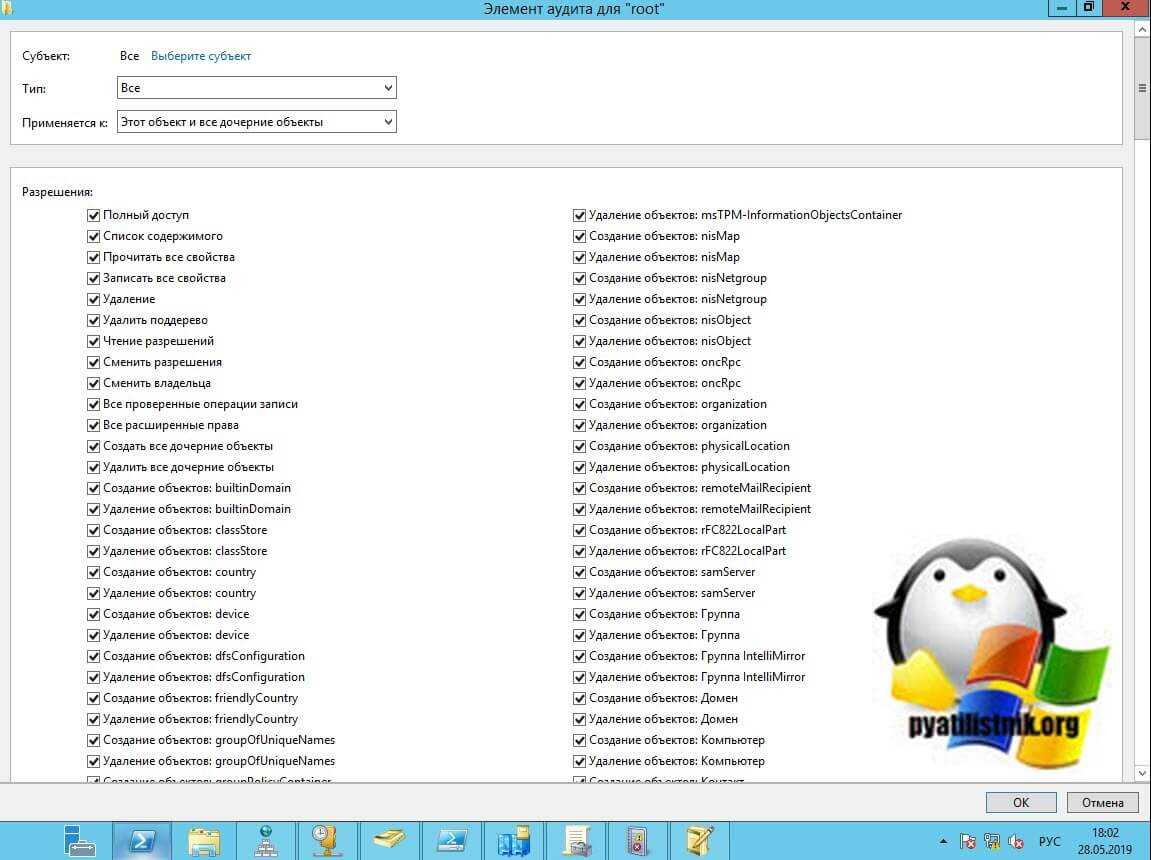Click the yellow book taskbar icon
The width and height of the screenshot is (1151, 860).
pos(389,839)
